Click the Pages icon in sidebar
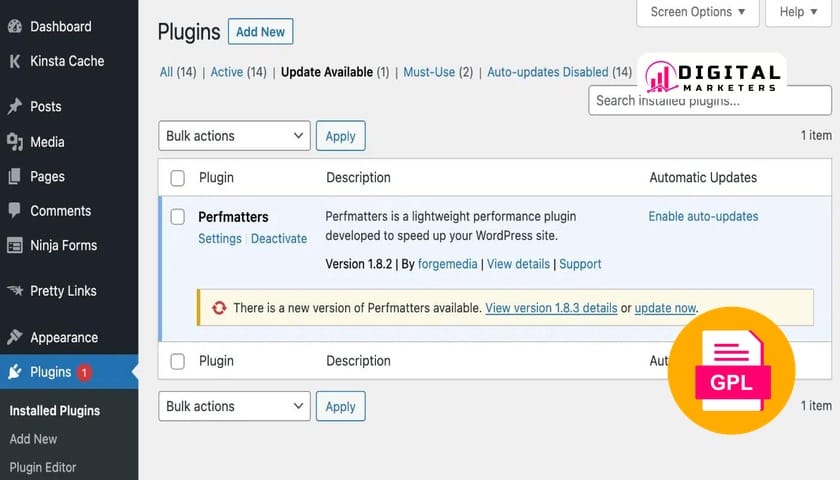The width and height of the screenshot is (840, 480). click(14, 176)
